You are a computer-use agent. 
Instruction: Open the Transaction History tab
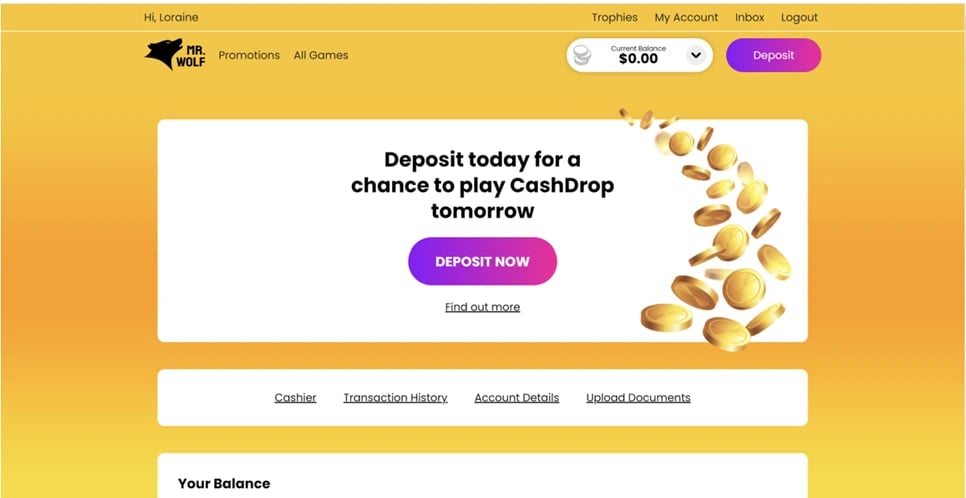(x=395, y=398)
